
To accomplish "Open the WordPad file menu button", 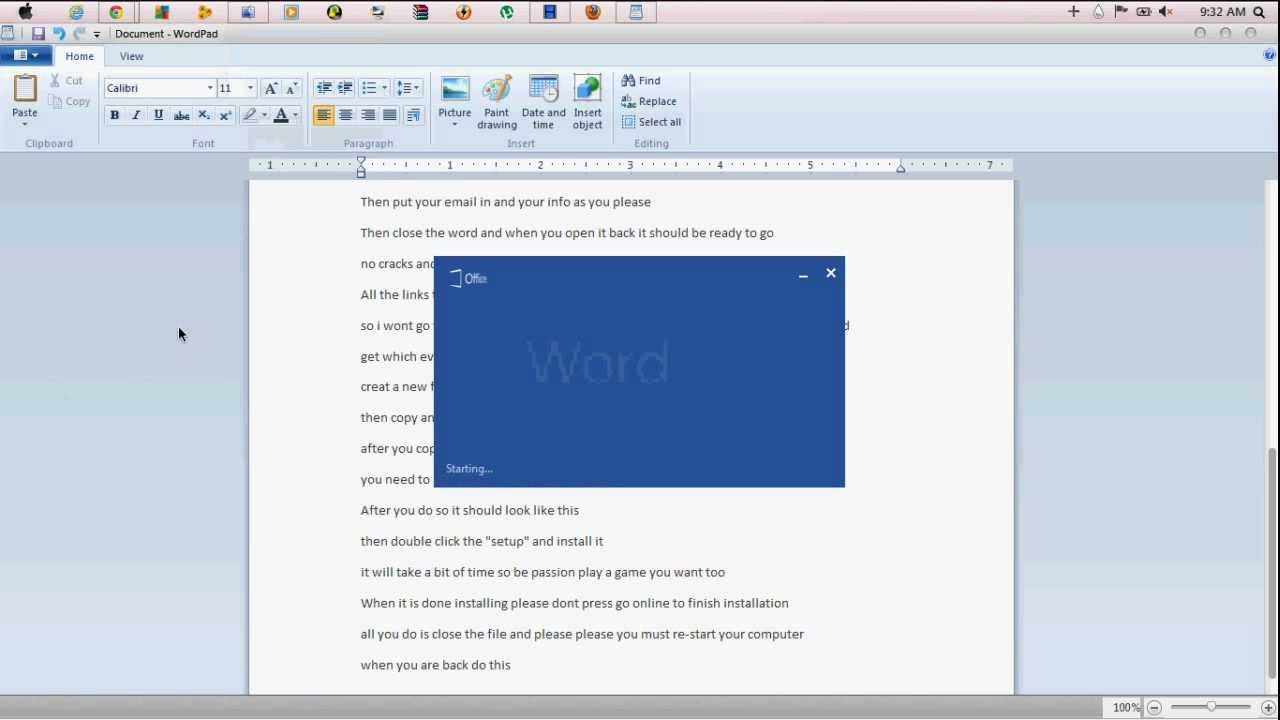I will (x=26, y=56).
